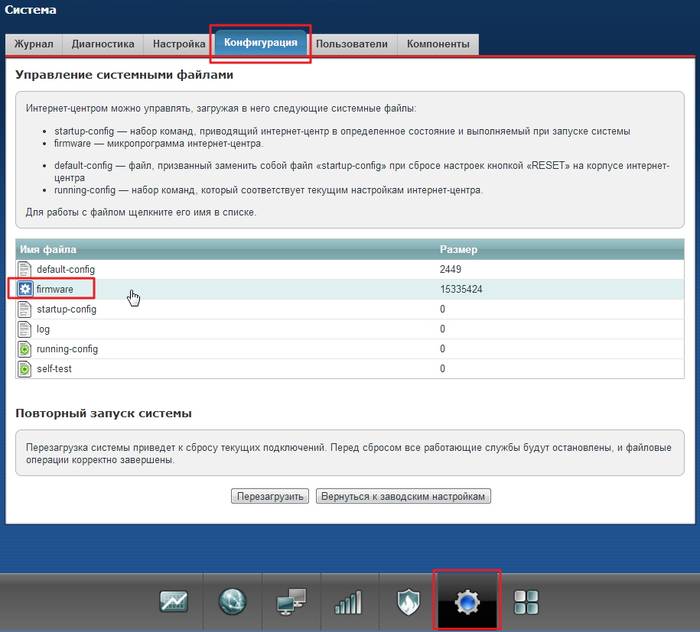Image resolution: width=700 pixels, height=632 pixels.
Task: Click the self-test file icon
Action: (x=26, y=369)
